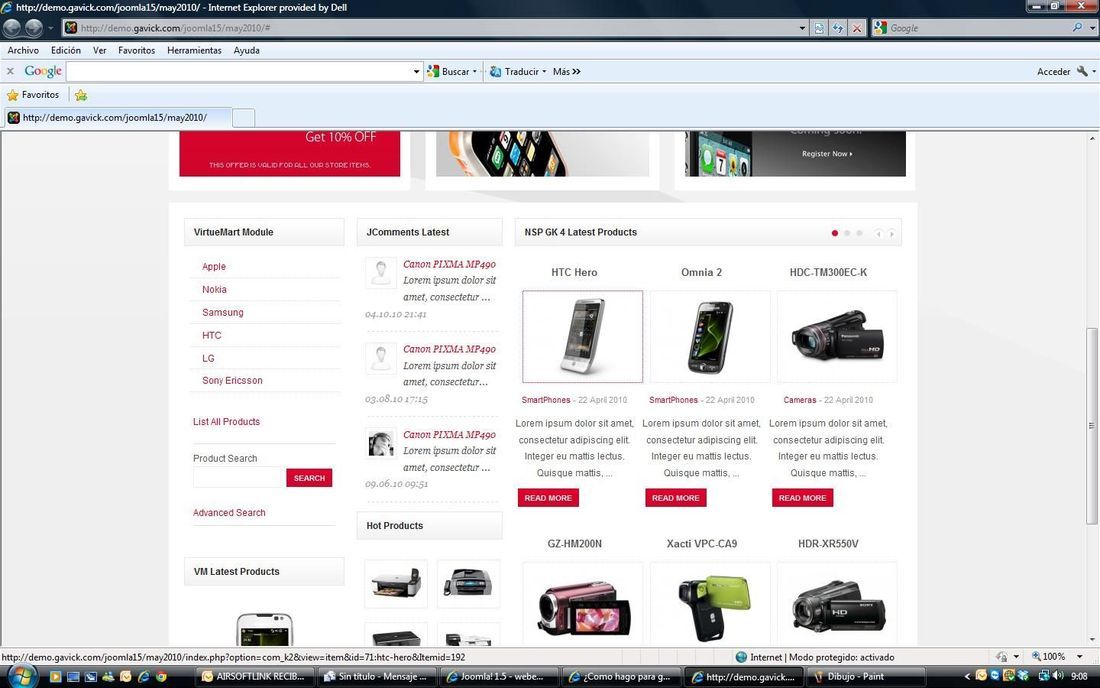This screenshot has width=1100, height=688.
Task: Open a new blank tab
Action: pyautogui.click(x=243, y=118)
